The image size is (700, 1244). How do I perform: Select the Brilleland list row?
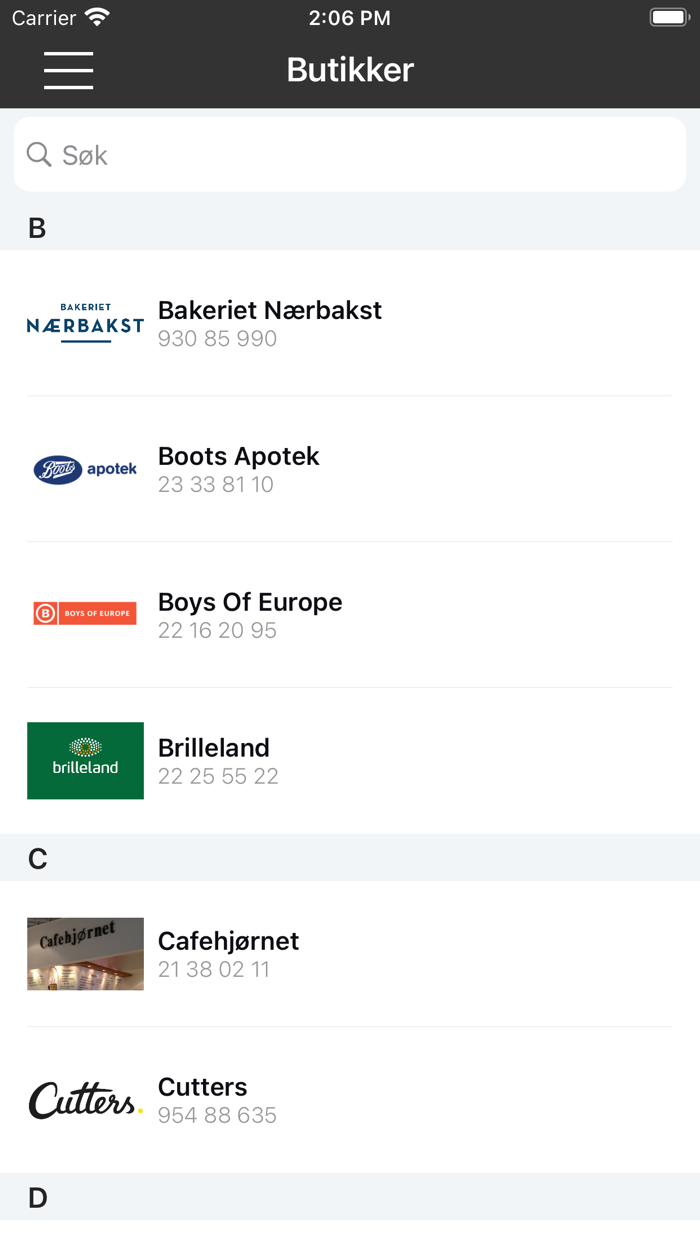350,760
